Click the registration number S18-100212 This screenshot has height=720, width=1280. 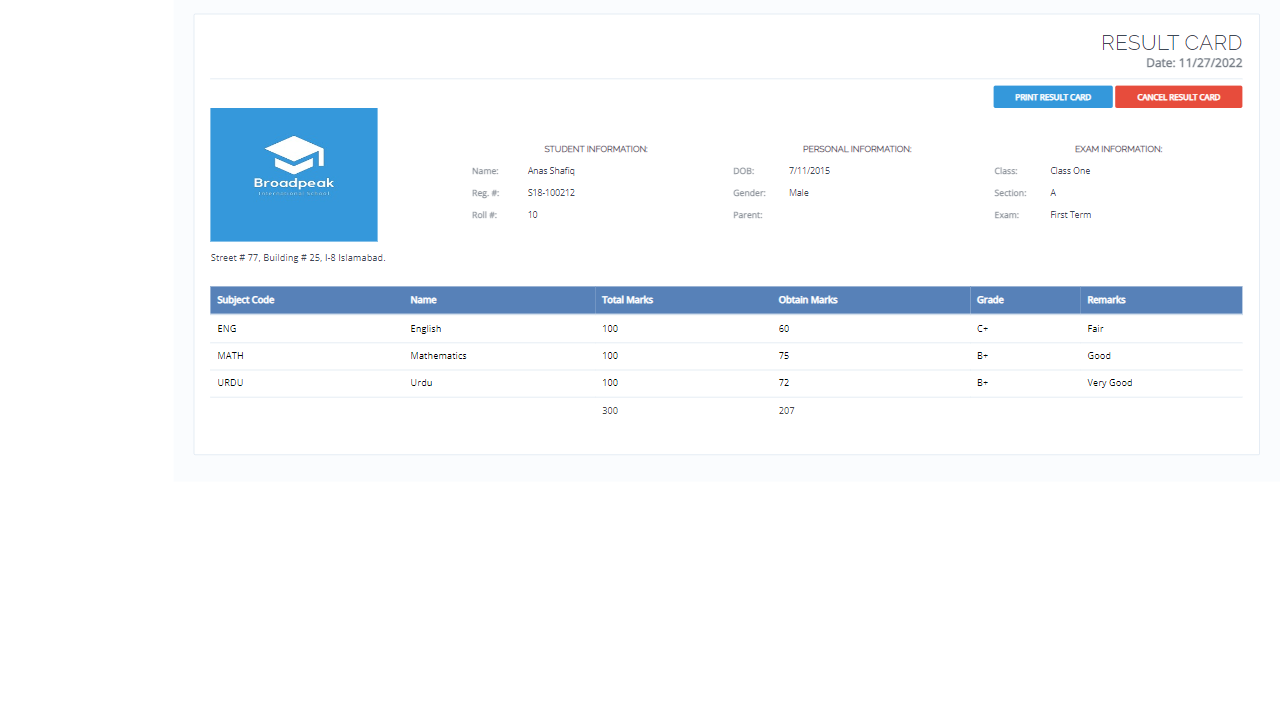click(x=551, y=192)
